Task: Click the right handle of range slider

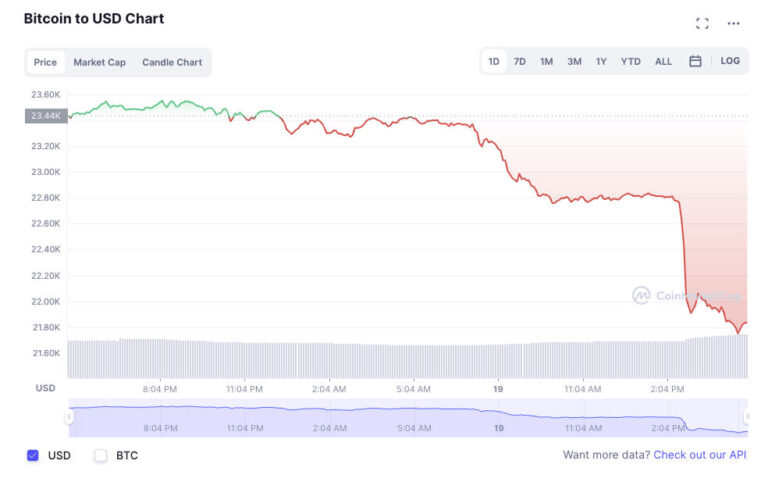Action: point(746,416)
